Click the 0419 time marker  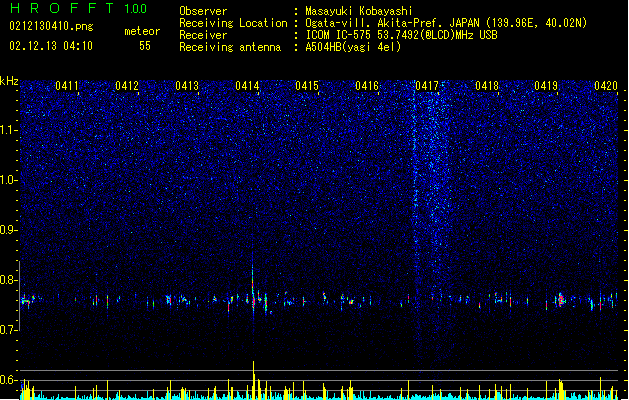(546, 86)
